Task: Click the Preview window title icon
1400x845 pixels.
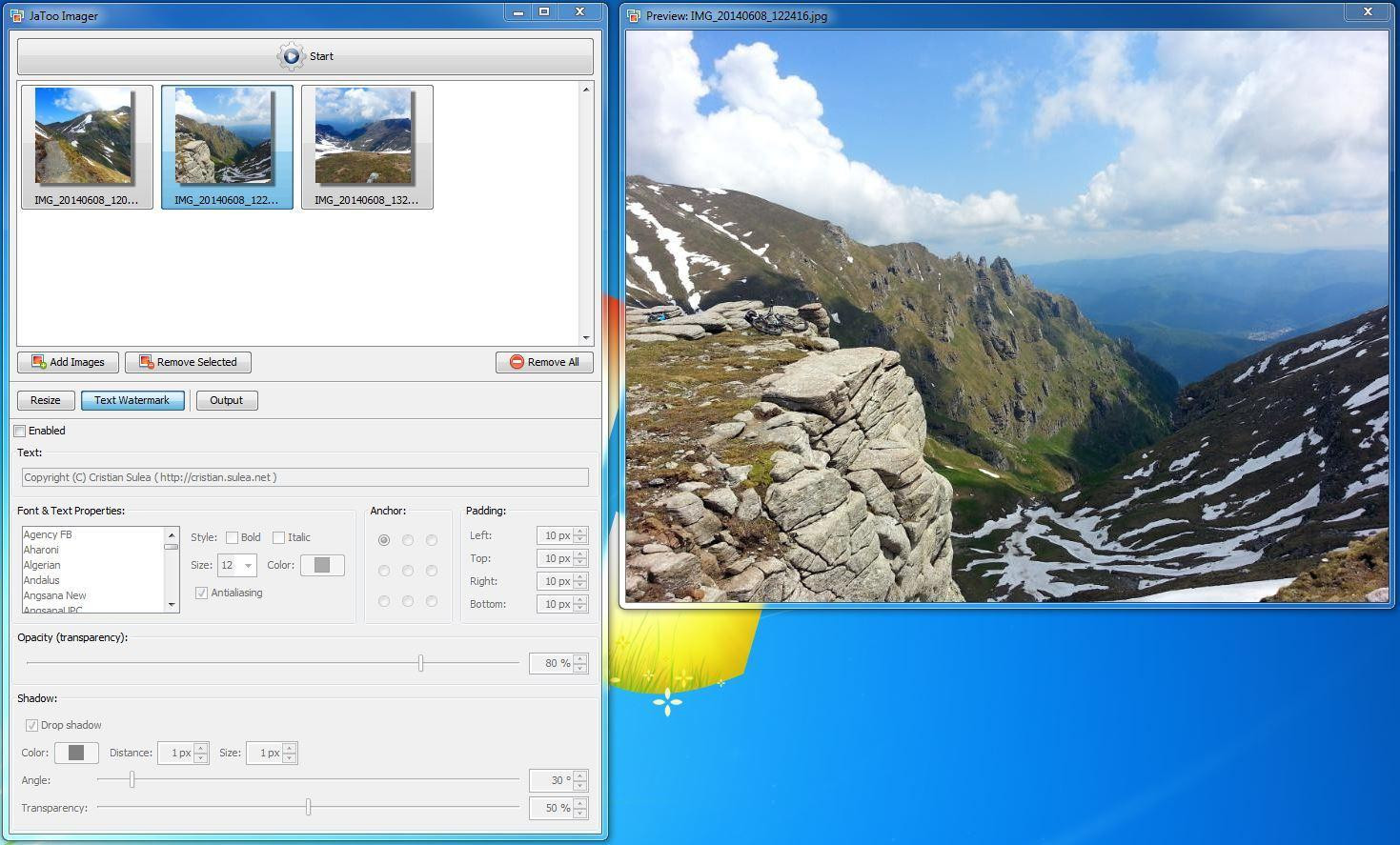Action: (x=634, y=15)
